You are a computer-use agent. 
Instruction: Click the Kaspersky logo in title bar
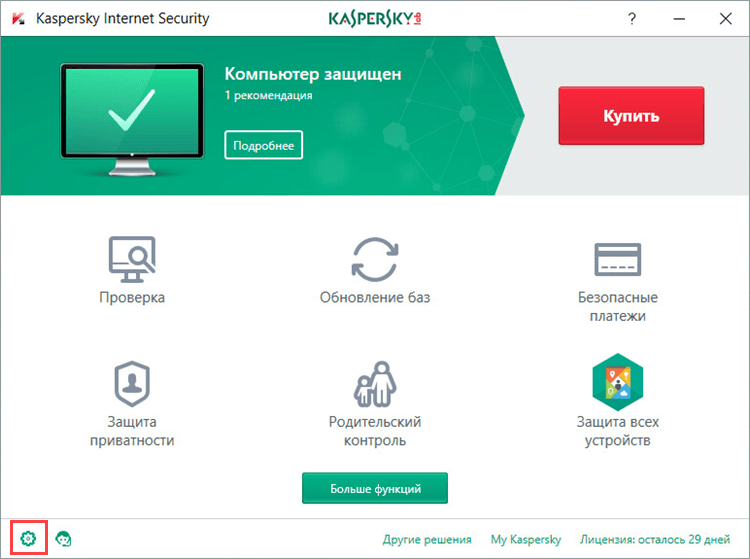375,19
